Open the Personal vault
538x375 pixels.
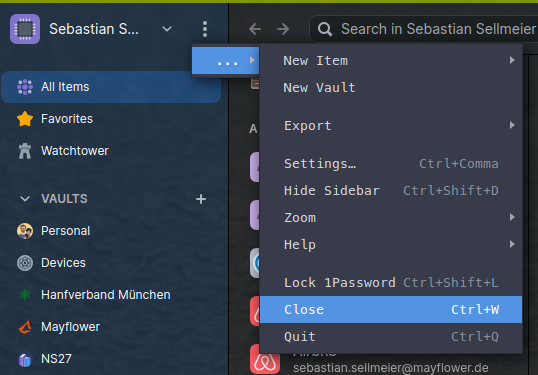[111, 231]
